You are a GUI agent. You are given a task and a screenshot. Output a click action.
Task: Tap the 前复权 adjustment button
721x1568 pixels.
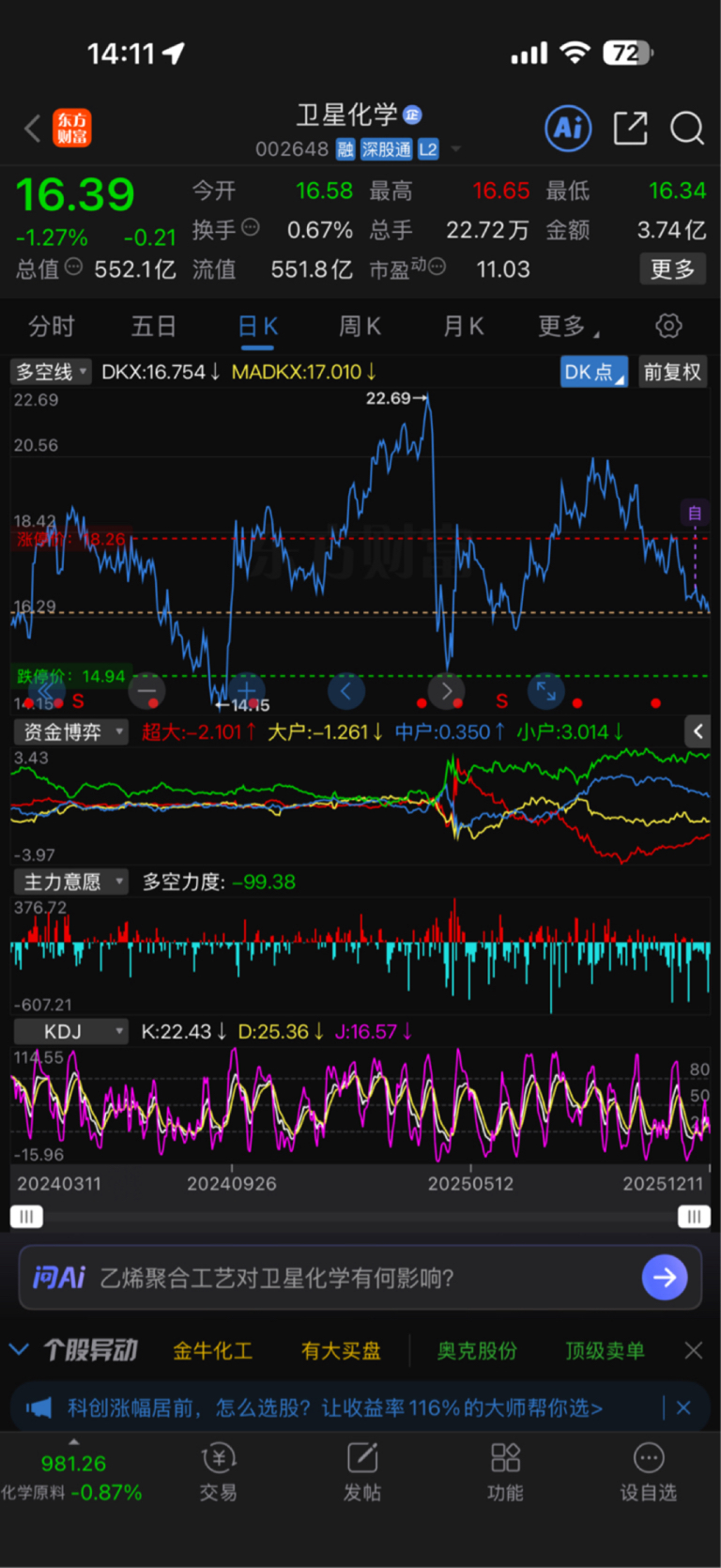click(672, 372)
